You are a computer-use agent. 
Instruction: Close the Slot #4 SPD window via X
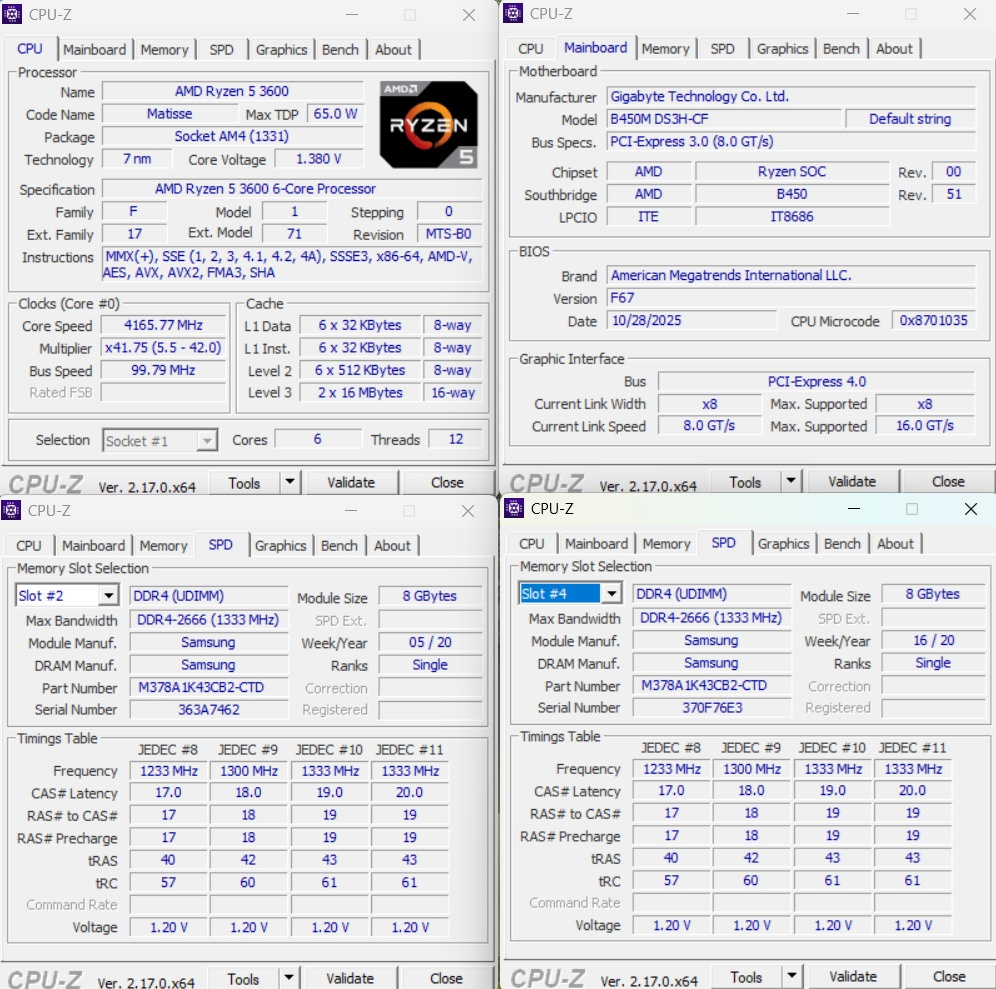971,509
